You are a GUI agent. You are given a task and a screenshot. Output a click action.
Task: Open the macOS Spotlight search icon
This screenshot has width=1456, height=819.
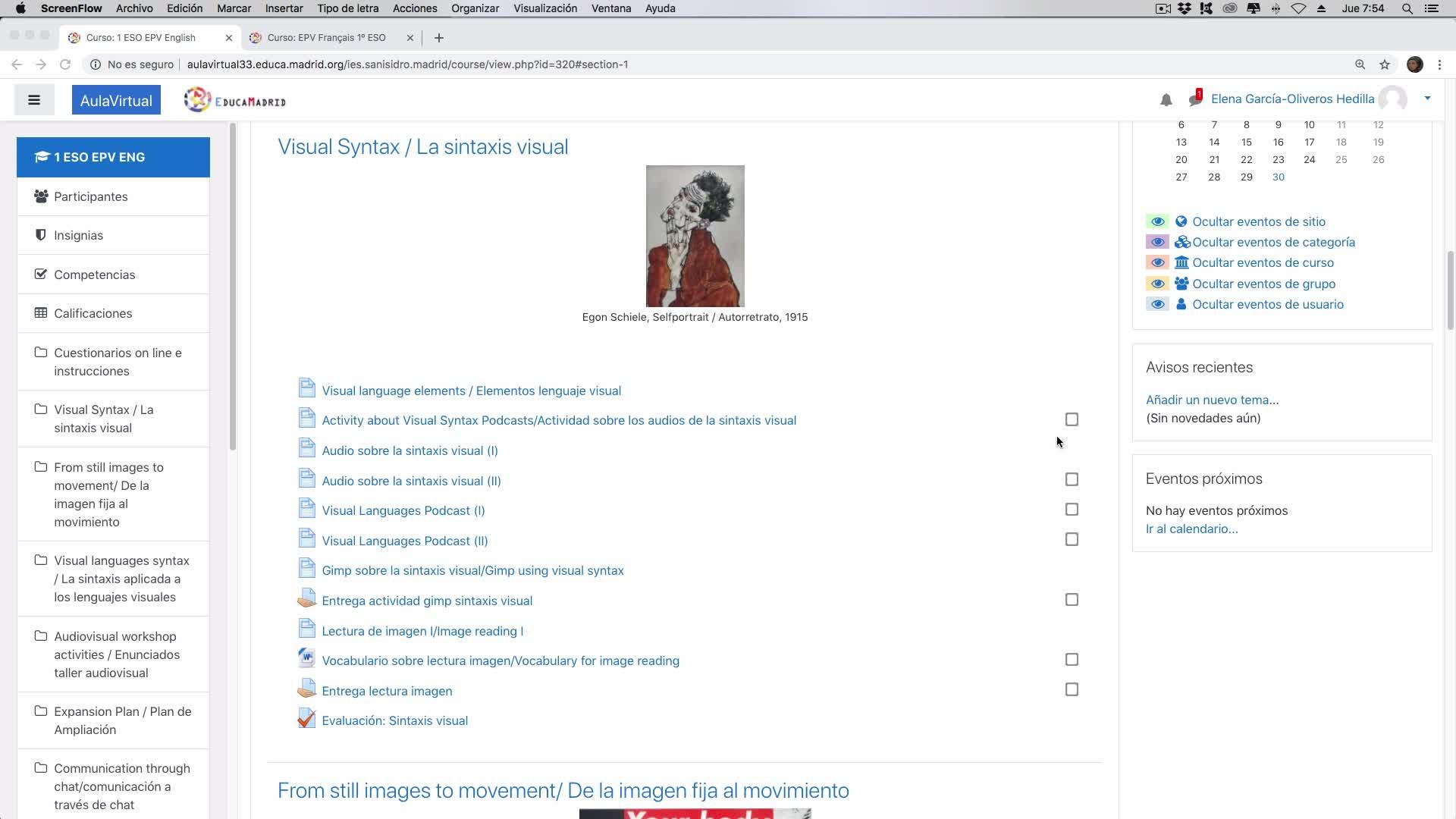(x=1407, y=8)
